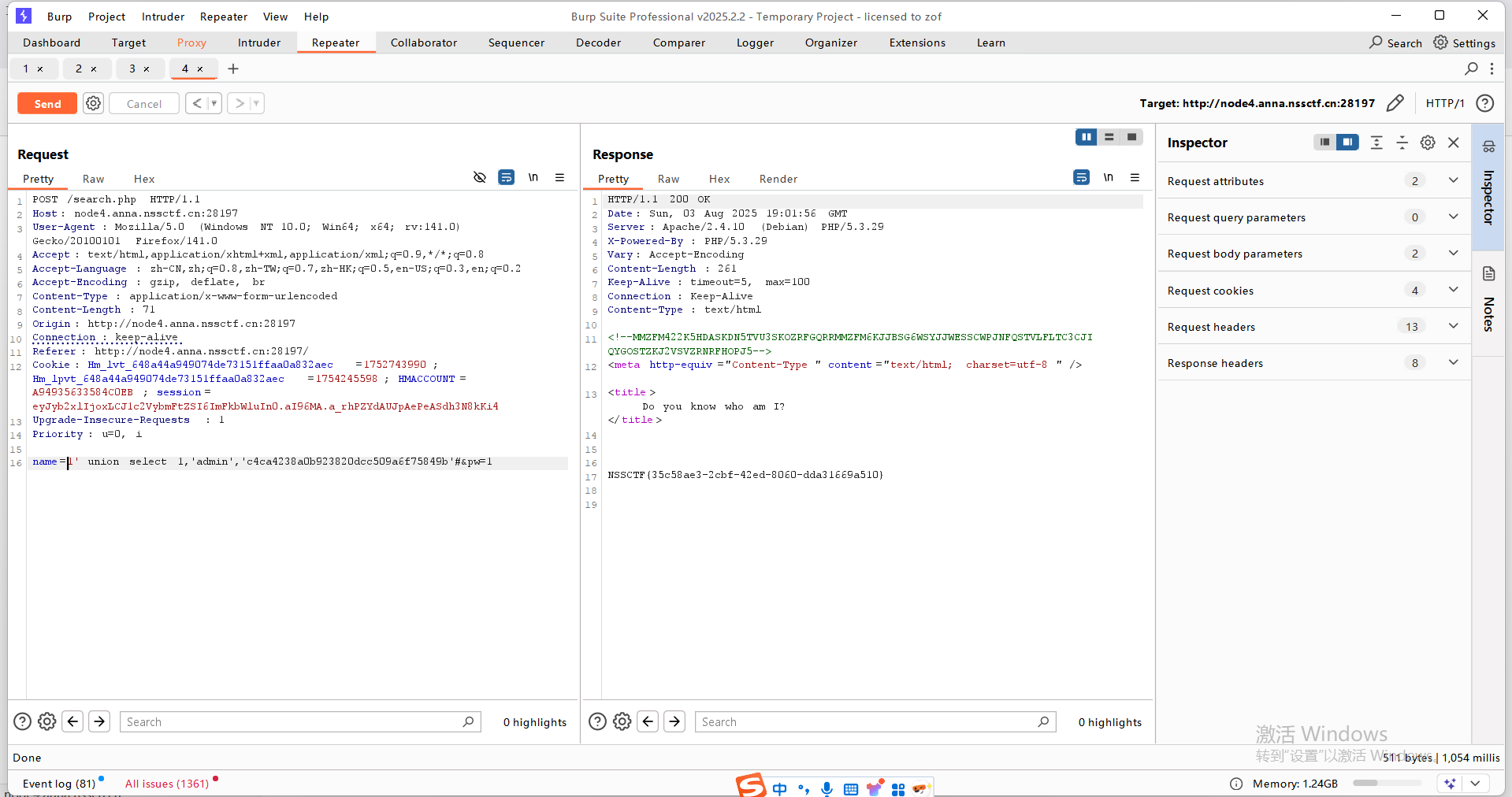
Task: Click the Memory usage bar
Action: (x=1387, y=784)
